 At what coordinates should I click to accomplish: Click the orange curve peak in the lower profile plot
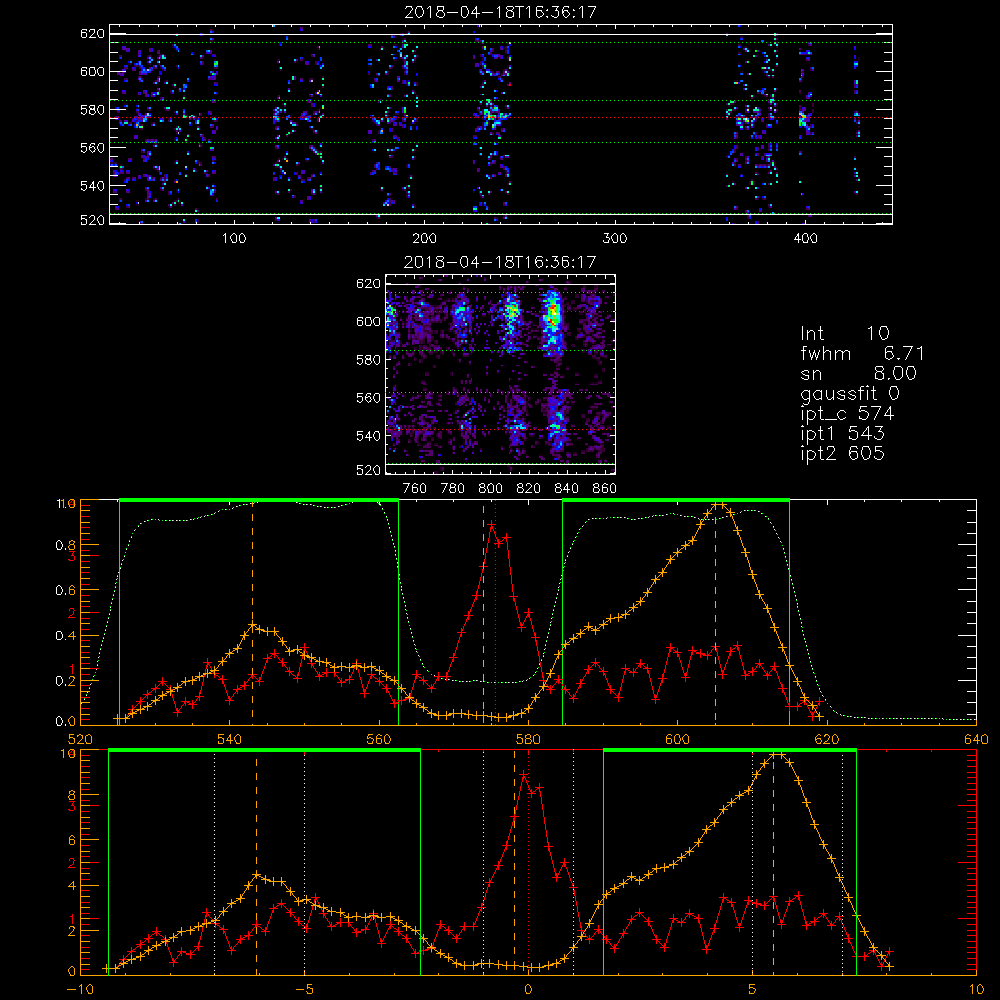(x=777, y=755)
